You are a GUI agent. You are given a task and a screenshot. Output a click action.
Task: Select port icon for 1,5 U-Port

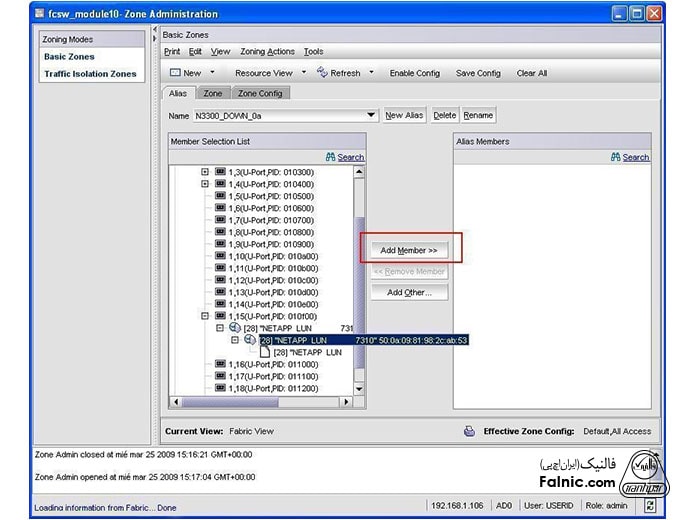(220, 196)
